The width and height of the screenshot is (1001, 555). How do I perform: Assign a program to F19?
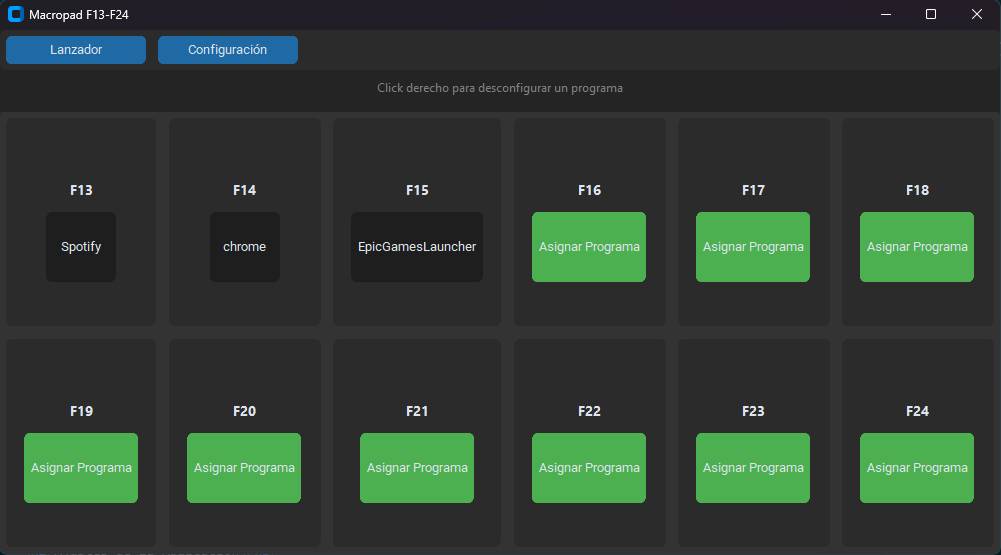pyautogui.click(x=81, y=468)
